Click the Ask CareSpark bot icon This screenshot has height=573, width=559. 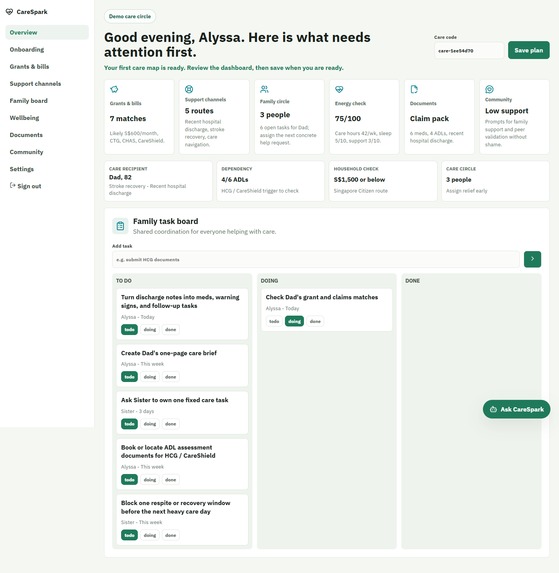493,409
